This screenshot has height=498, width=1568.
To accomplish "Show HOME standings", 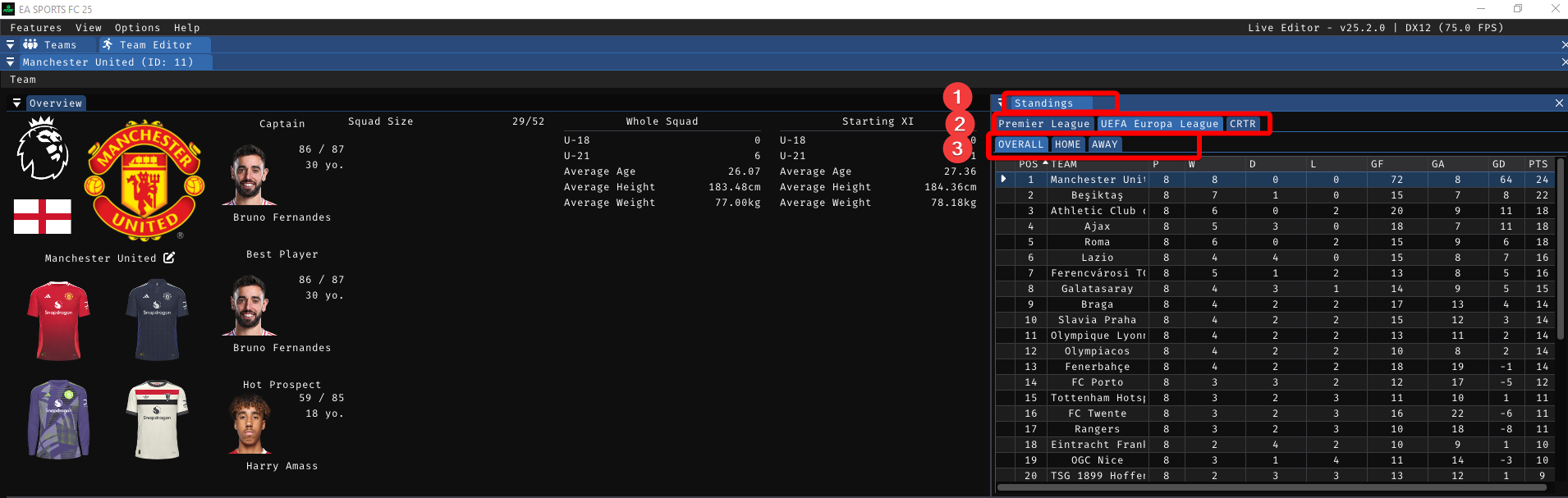I will click(1067, 144).
